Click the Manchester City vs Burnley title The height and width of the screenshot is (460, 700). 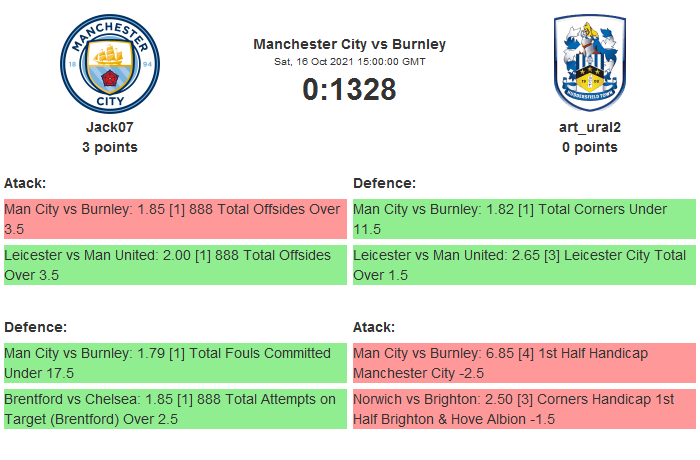point(349,44)
